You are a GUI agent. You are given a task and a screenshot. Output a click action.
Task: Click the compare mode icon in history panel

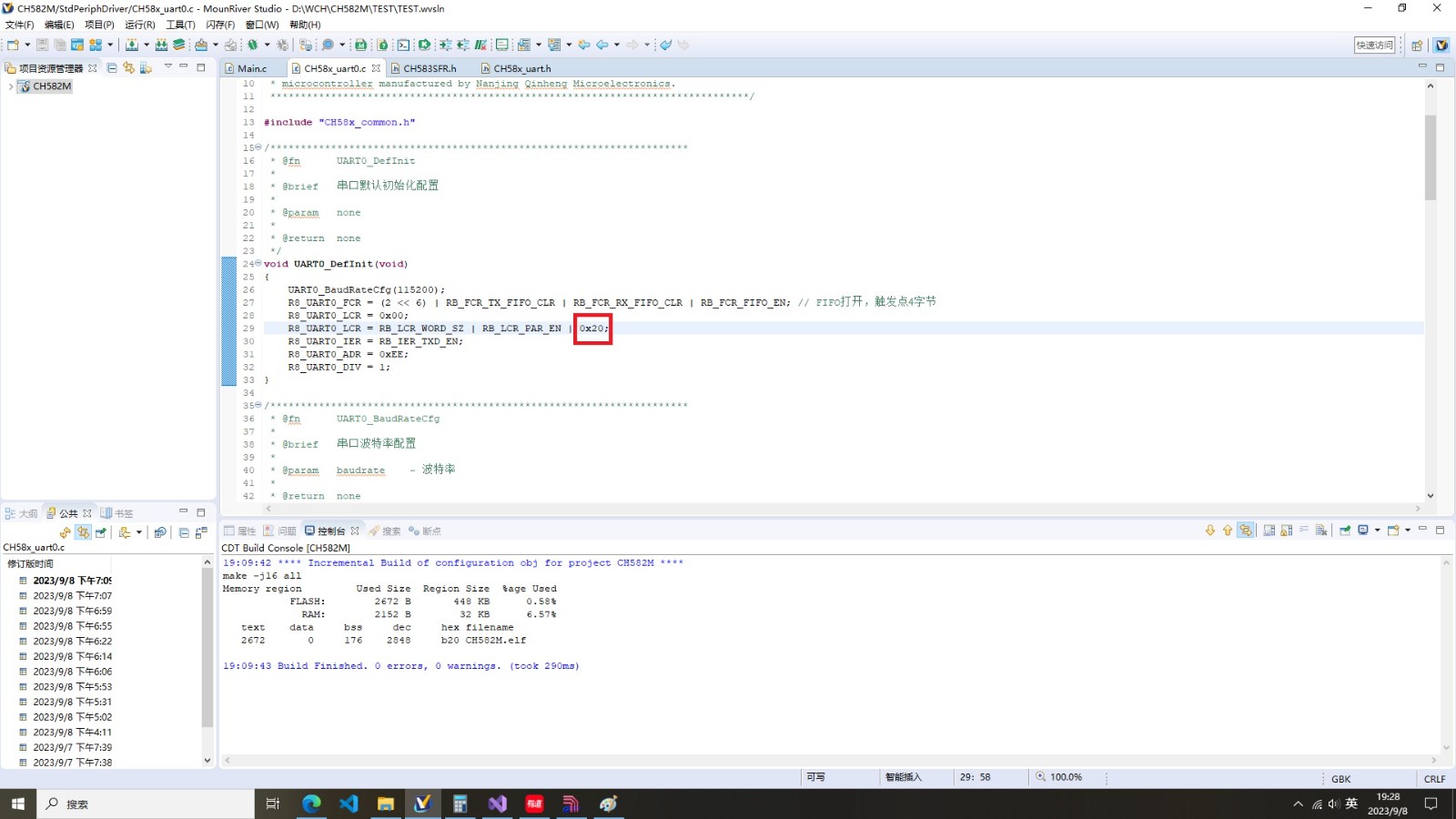tap(201, 532)
